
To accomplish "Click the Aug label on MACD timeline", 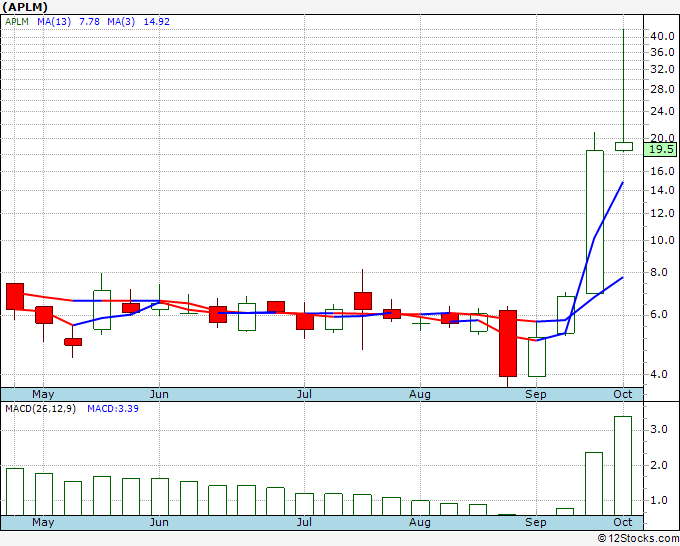I will pyautogui.click(x=420, y=522).
